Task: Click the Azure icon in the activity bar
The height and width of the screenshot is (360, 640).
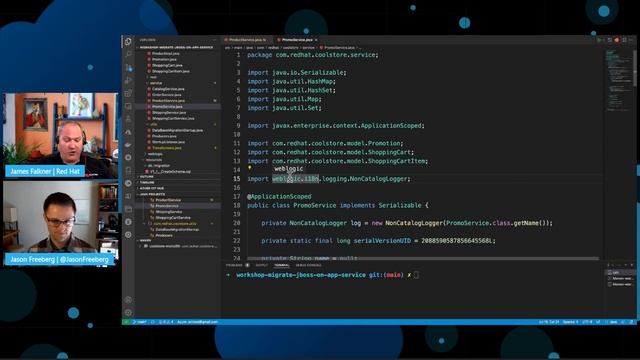Action: point(128,132)
